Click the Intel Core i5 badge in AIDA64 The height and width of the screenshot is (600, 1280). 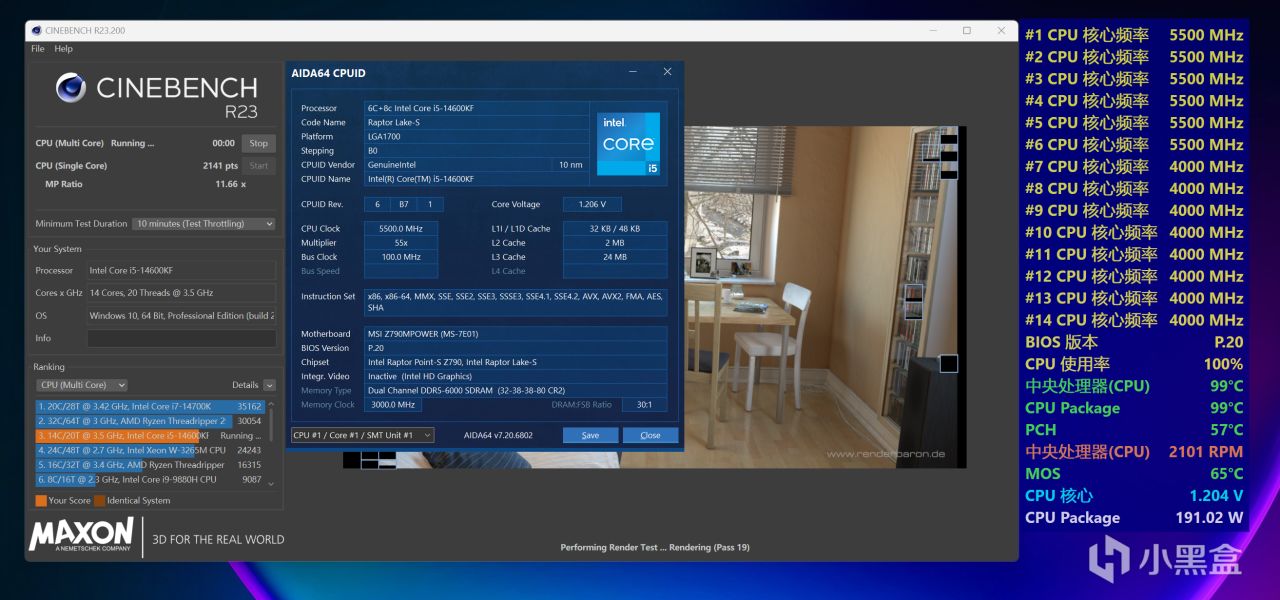(x=629, y=145)
